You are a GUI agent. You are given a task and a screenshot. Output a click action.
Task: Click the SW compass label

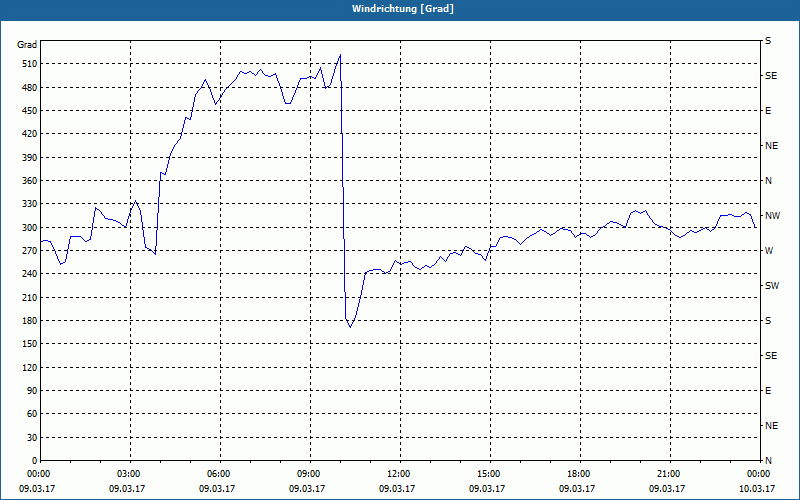click(x=772, y=286)
